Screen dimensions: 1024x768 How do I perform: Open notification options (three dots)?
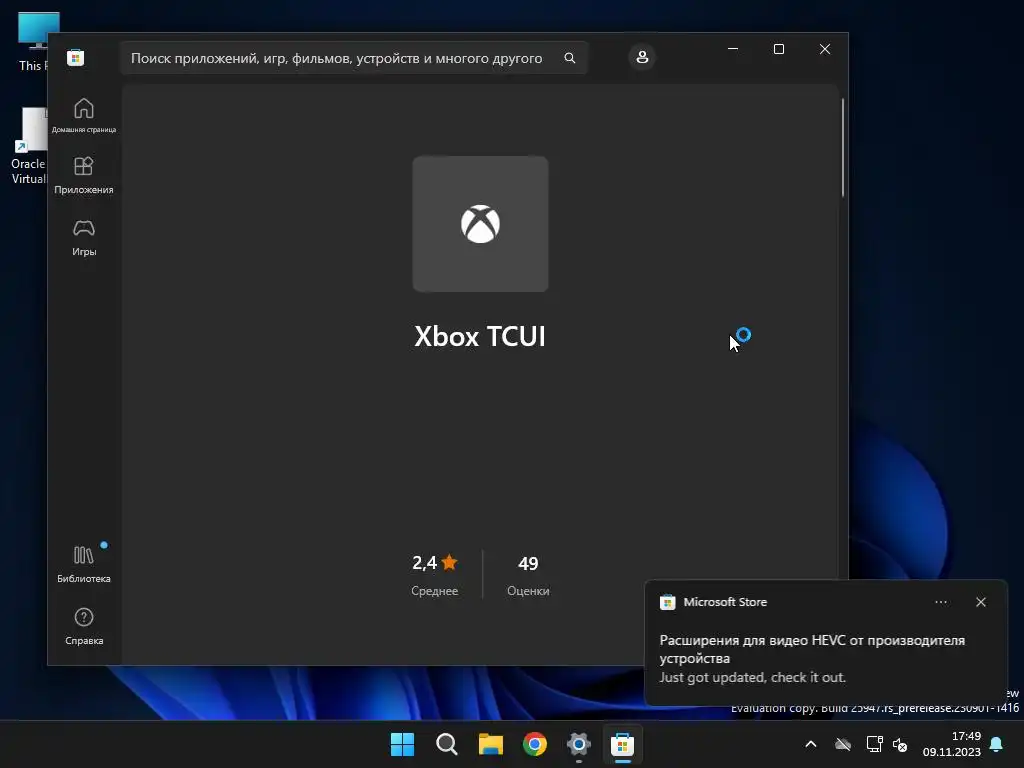click(940, 602)
